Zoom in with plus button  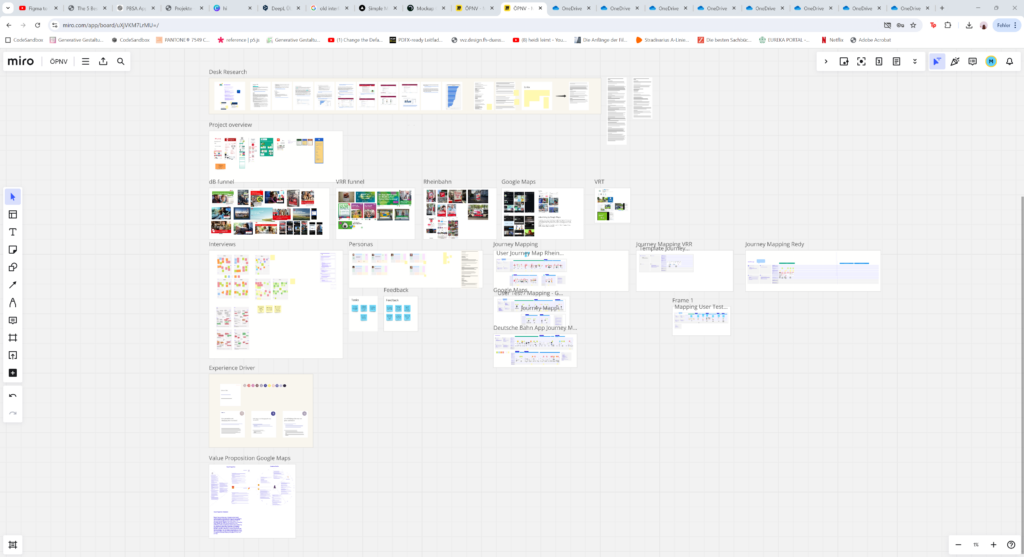993,545
